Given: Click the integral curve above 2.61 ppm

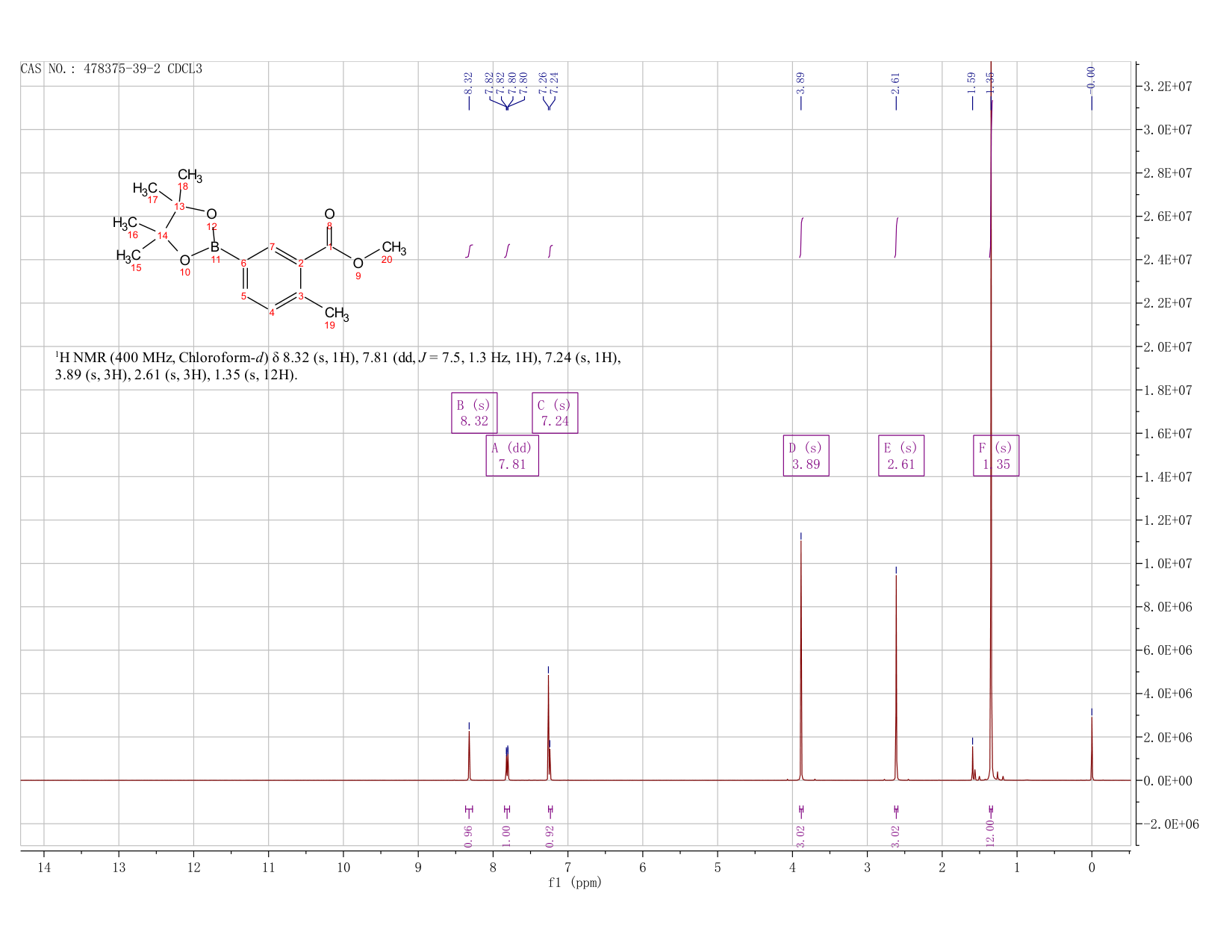Looking at the screenshot, I should click(x=896, y=237).
